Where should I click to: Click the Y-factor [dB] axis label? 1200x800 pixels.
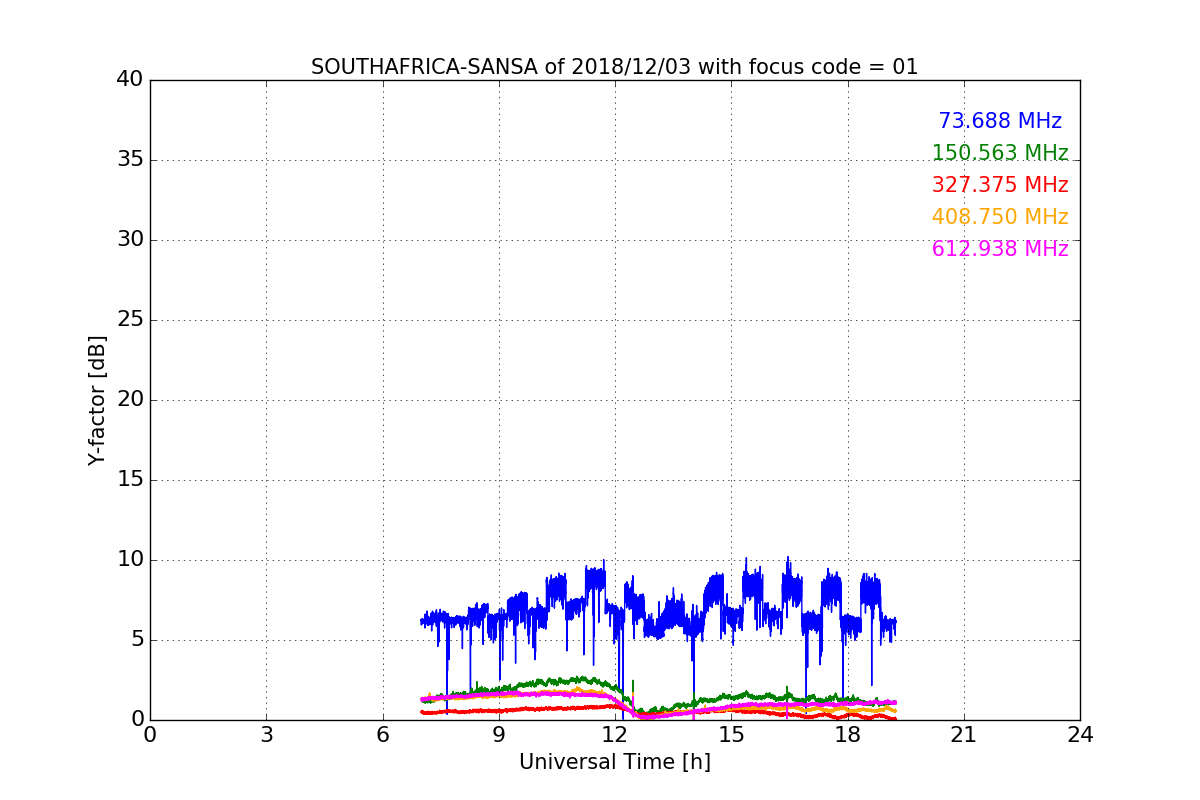click(x=97, y=400)
